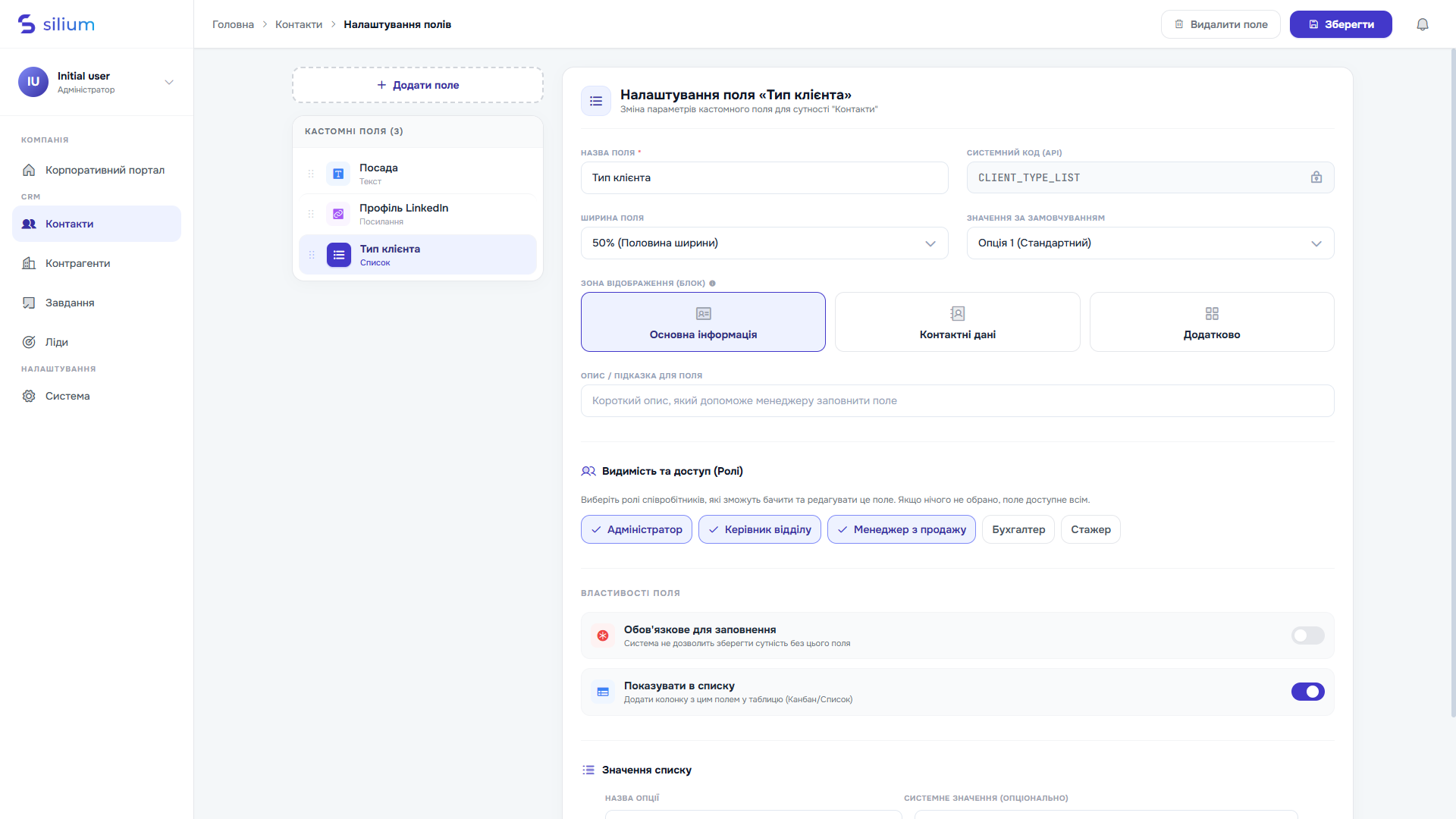Click the red required asterisk icon
1456x819 pixels.
tap(603, 635)
